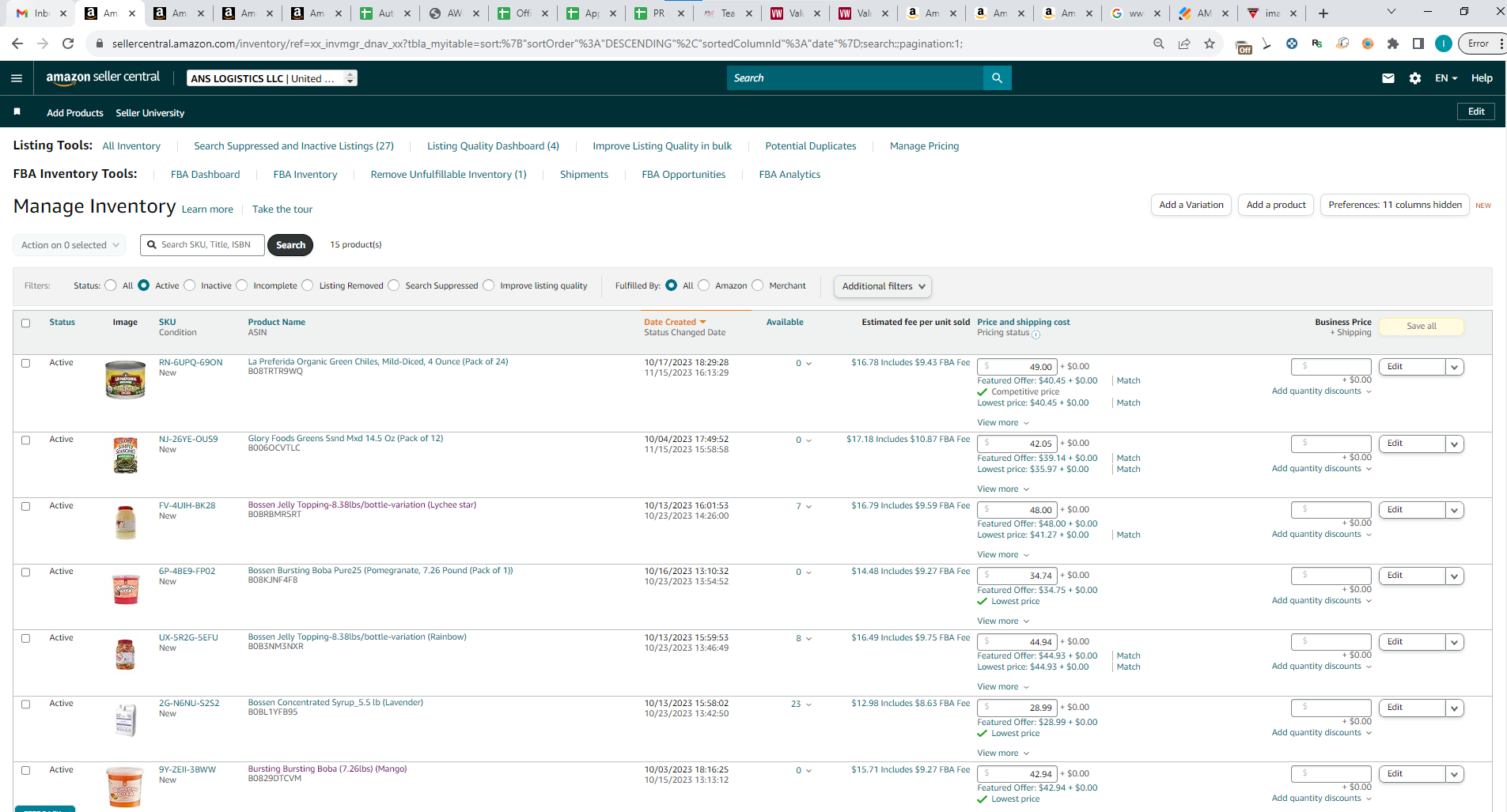
Task: Select Fulfilled By Amazon radio button
Action: click(x=704, y=285)
